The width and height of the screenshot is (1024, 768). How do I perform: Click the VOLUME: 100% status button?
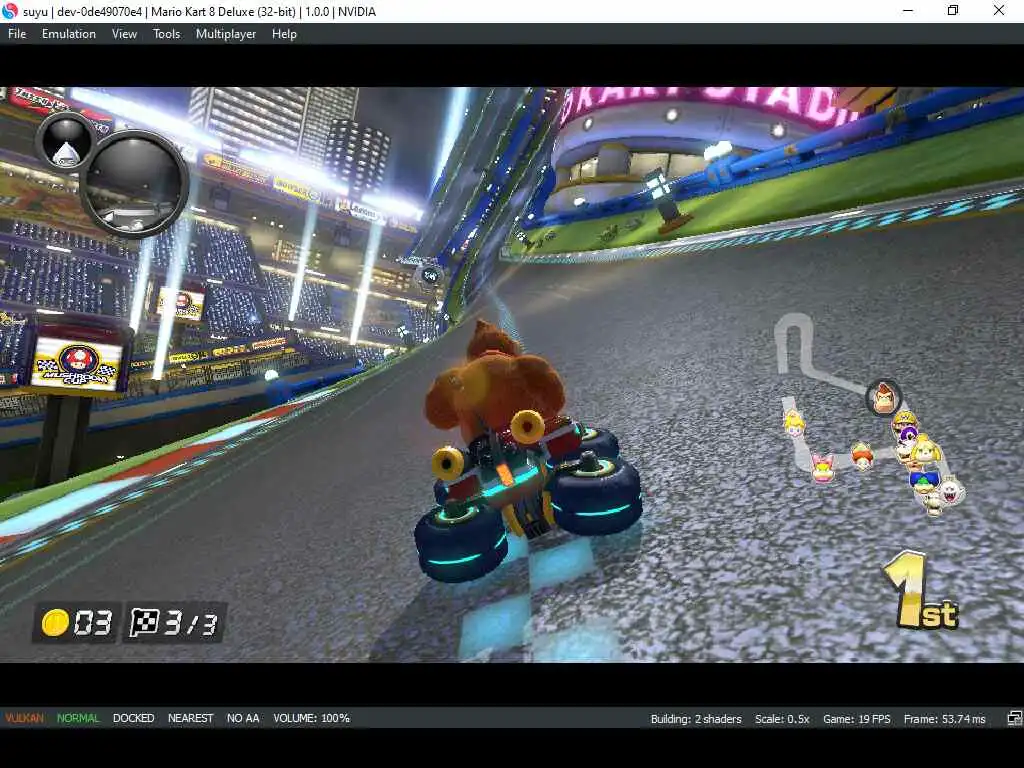pos(312,718)
